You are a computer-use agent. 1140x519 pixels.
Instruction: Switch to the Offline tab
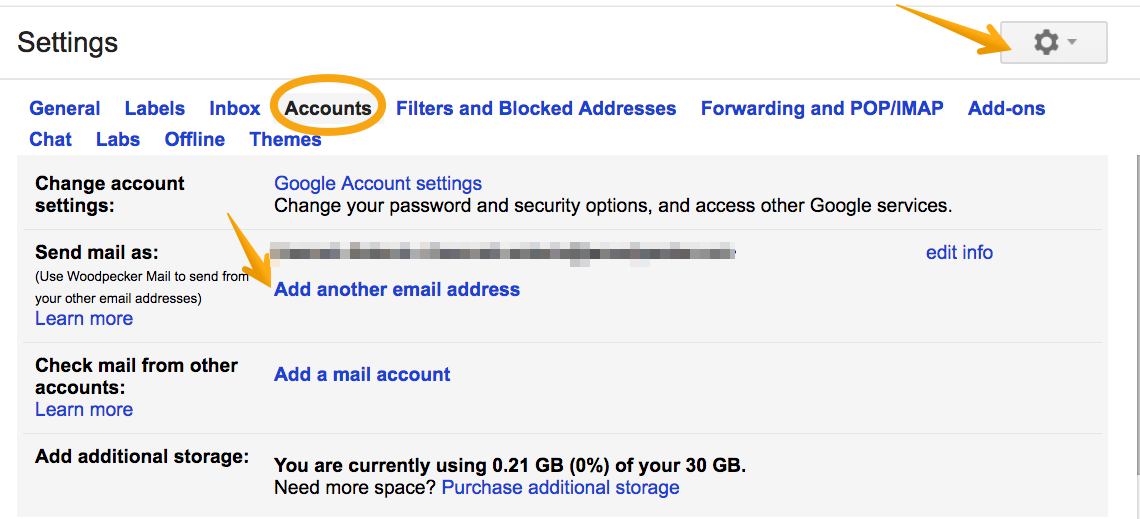tap(195, 139)
